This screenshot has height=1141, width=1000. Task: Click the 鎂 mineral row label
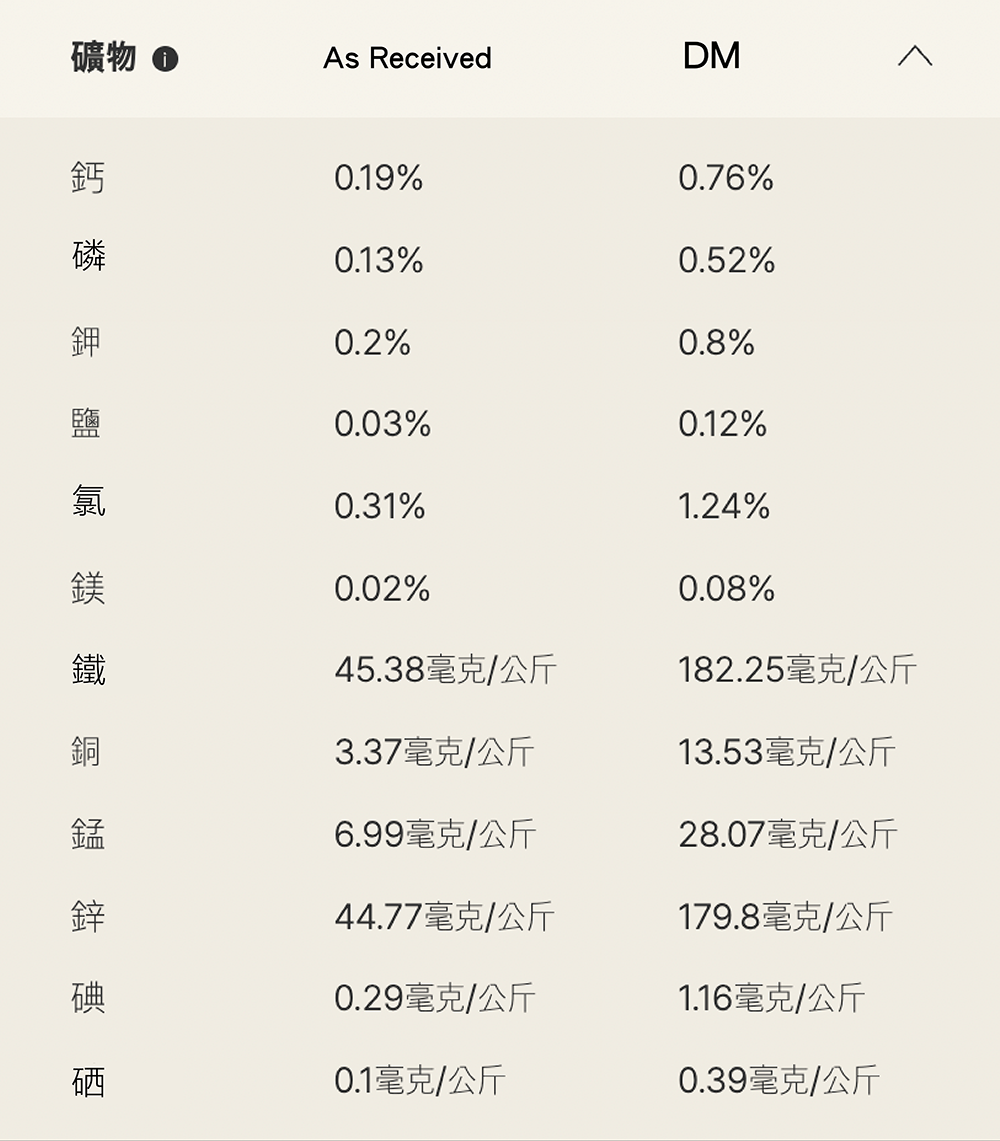(x=88, y=588)
